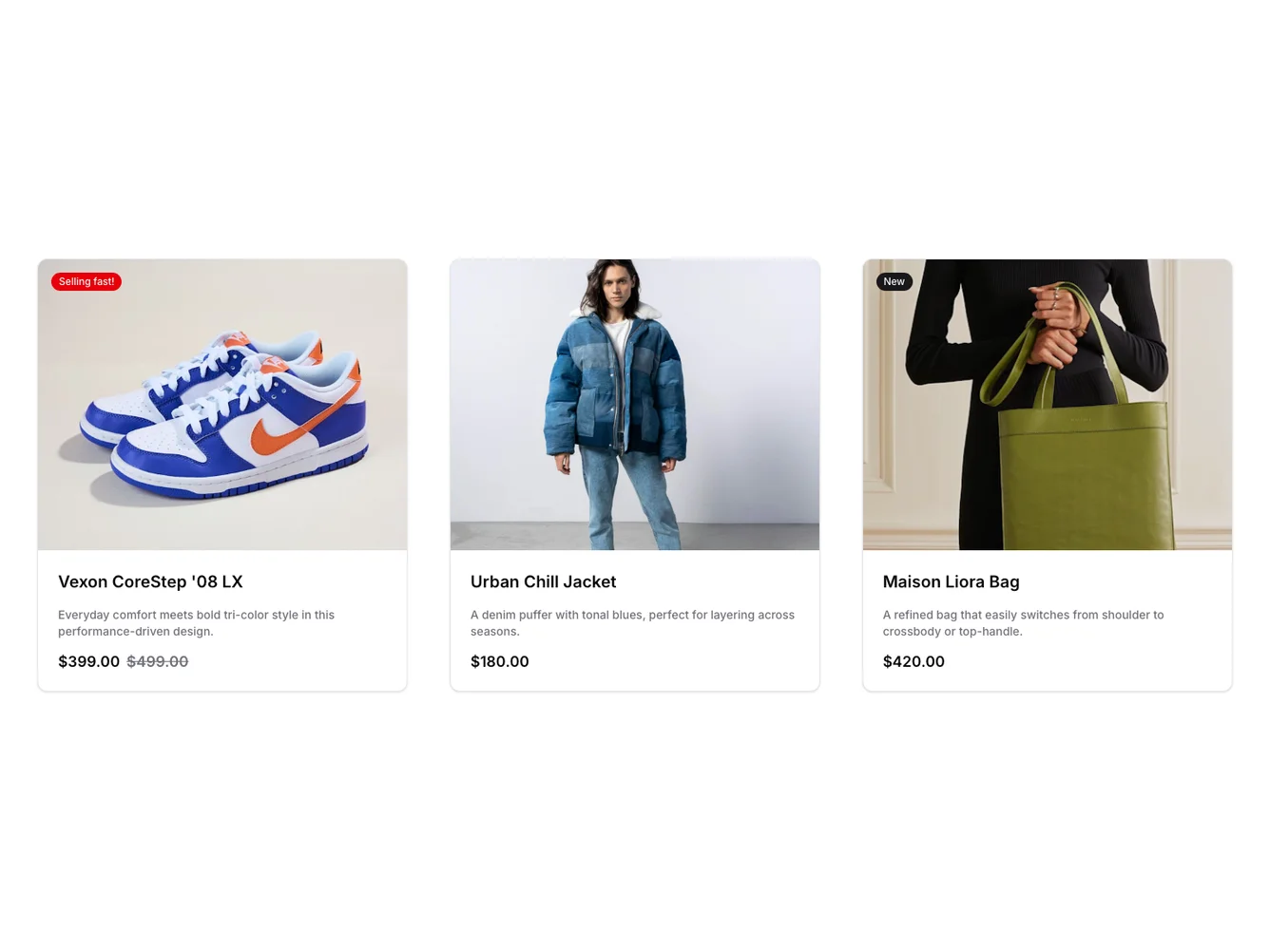Viewport: 1270px width, 952px height.
Task: Click the Urban Chill Jacket title
Action: coord(543,581)
